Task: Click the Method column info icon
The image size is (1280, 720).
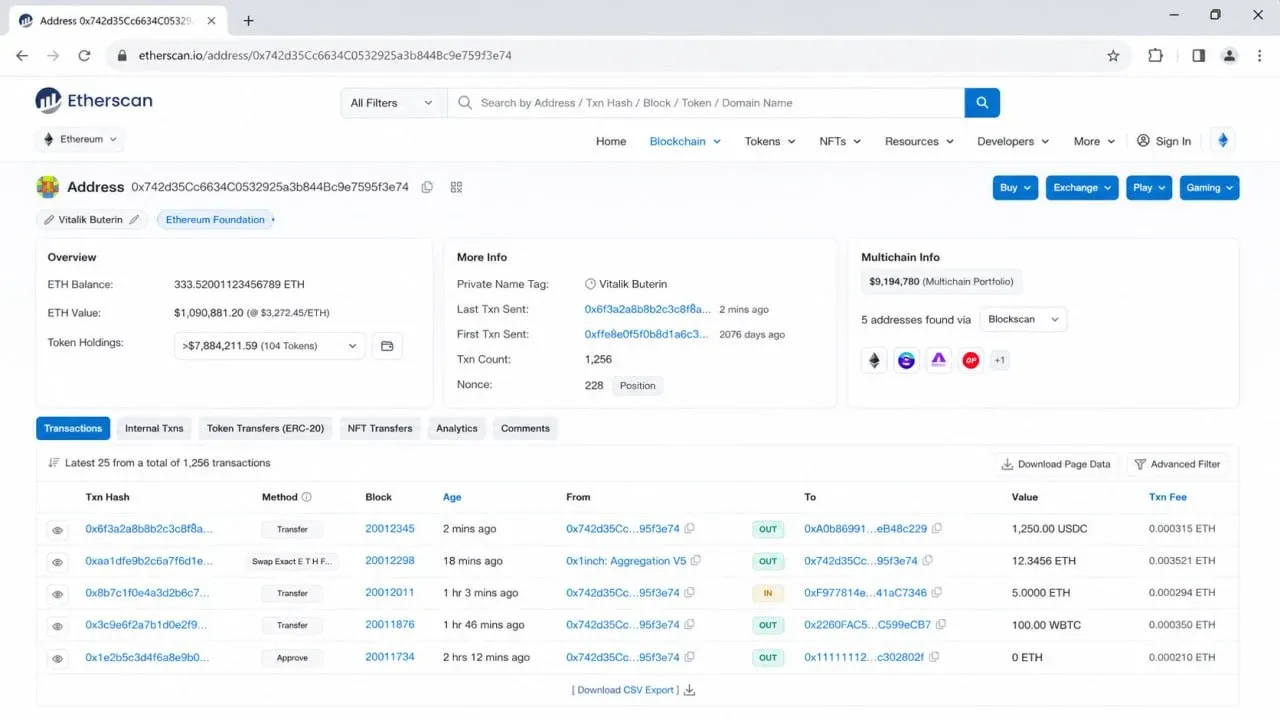Action: [x=307, y=497]
